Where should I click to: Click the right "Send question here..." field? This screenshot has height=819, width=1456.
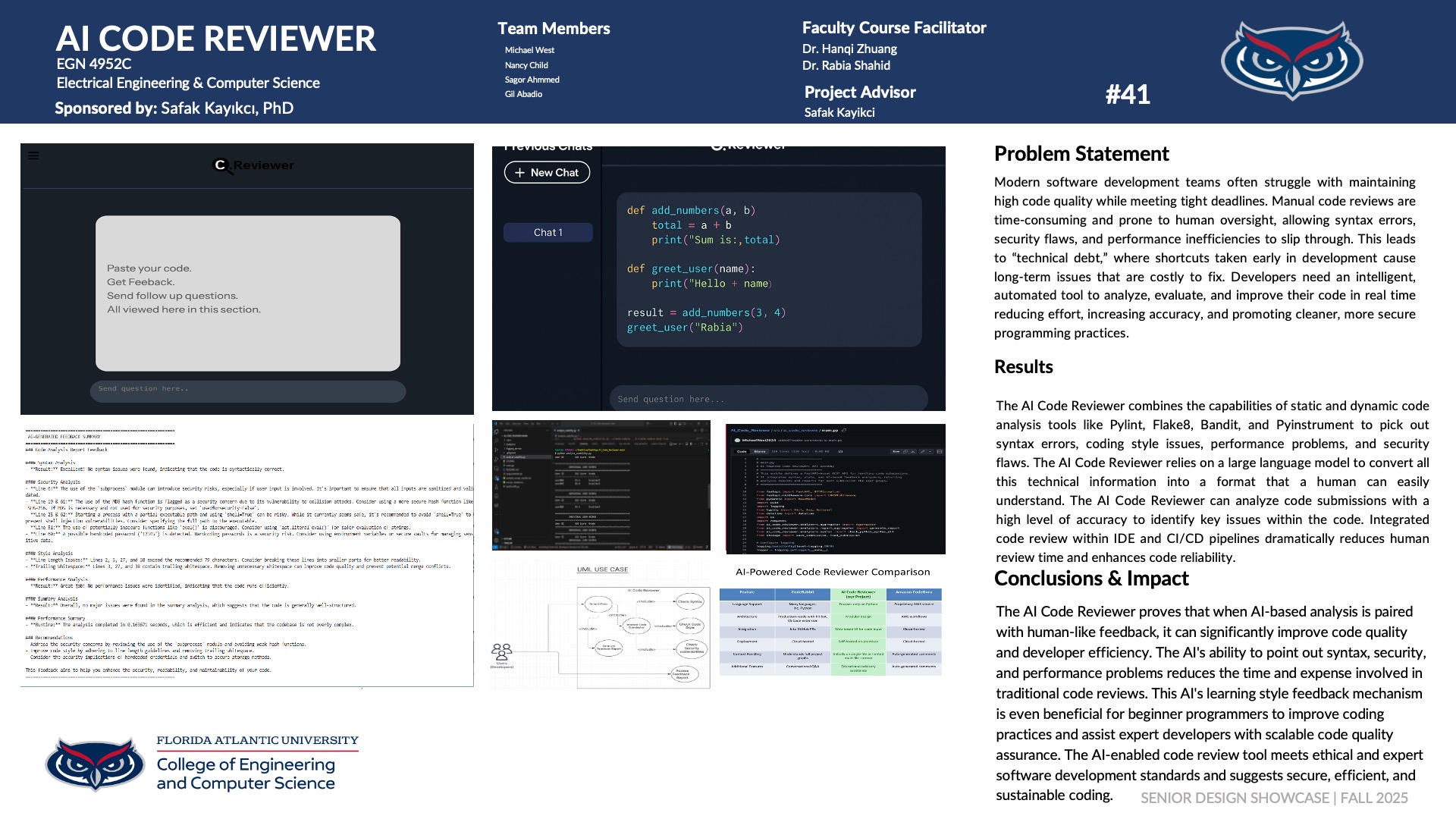pos(767,399)
